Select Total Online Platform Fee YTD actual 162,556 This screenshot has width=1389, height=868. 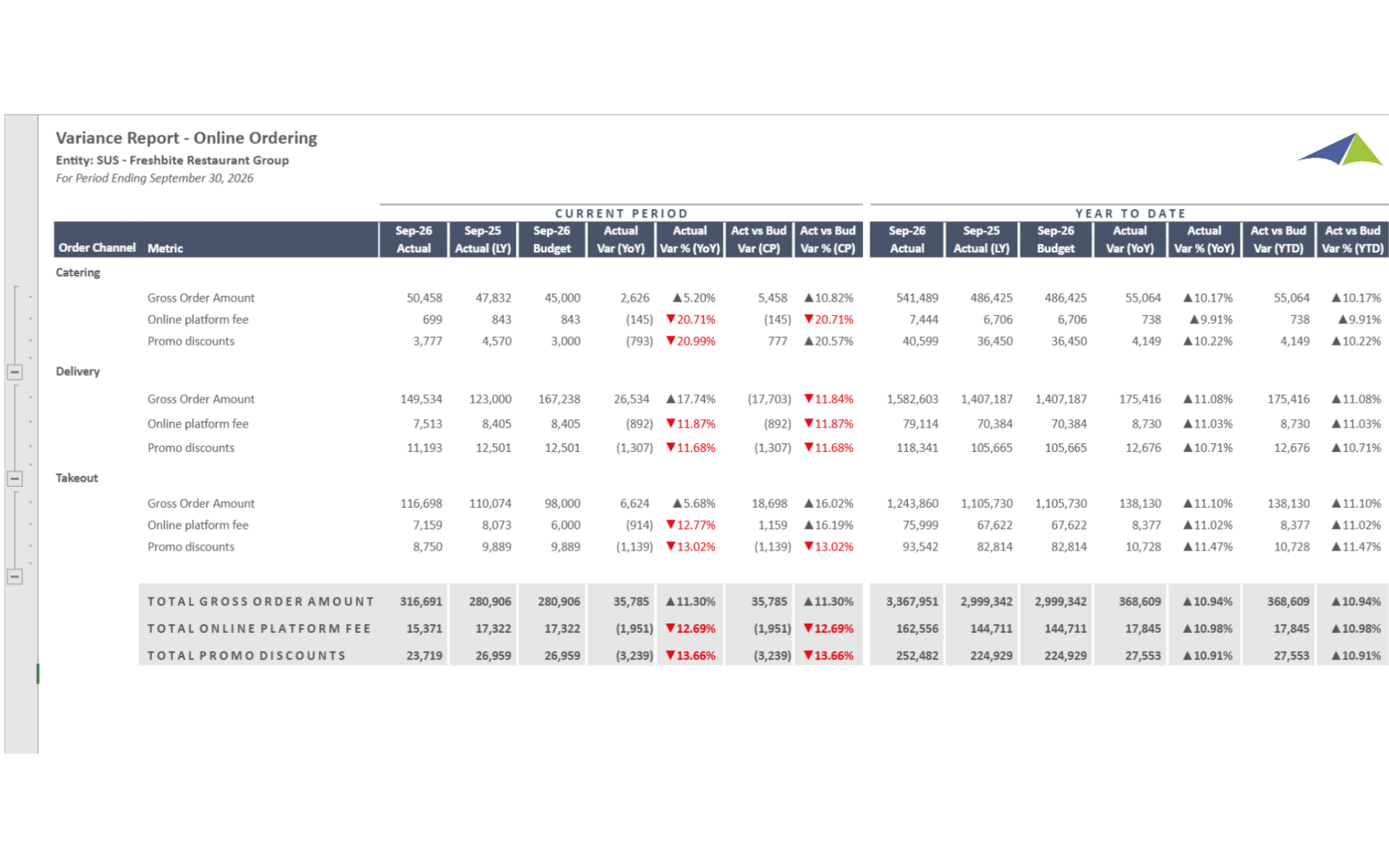click(x=917, y=629)
